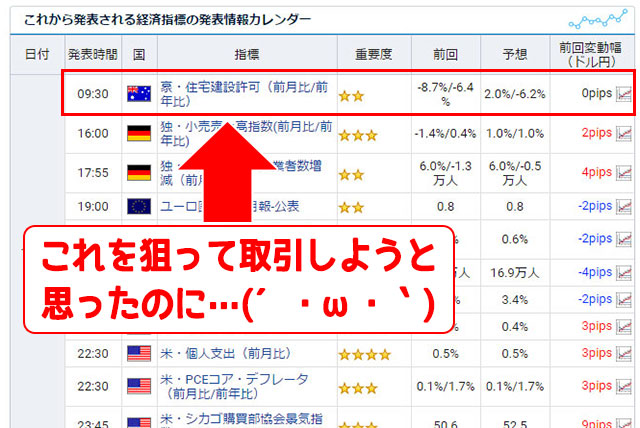Select the -4pips value
This screenshot has width=640, height=428.
(x=595, y=272)
